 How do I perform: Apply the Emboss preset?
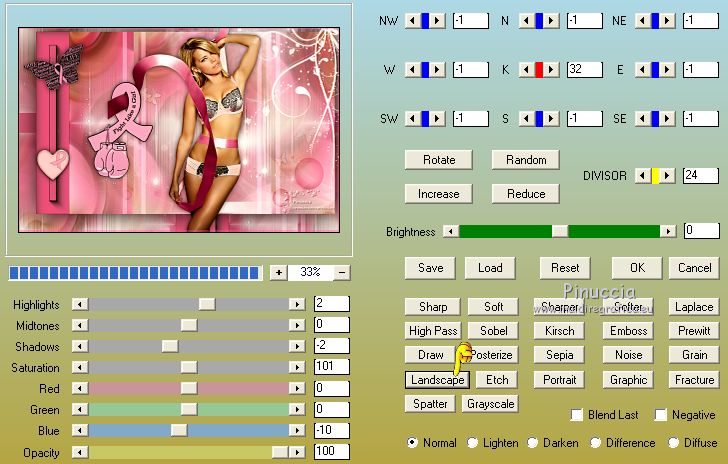(628, 331)
